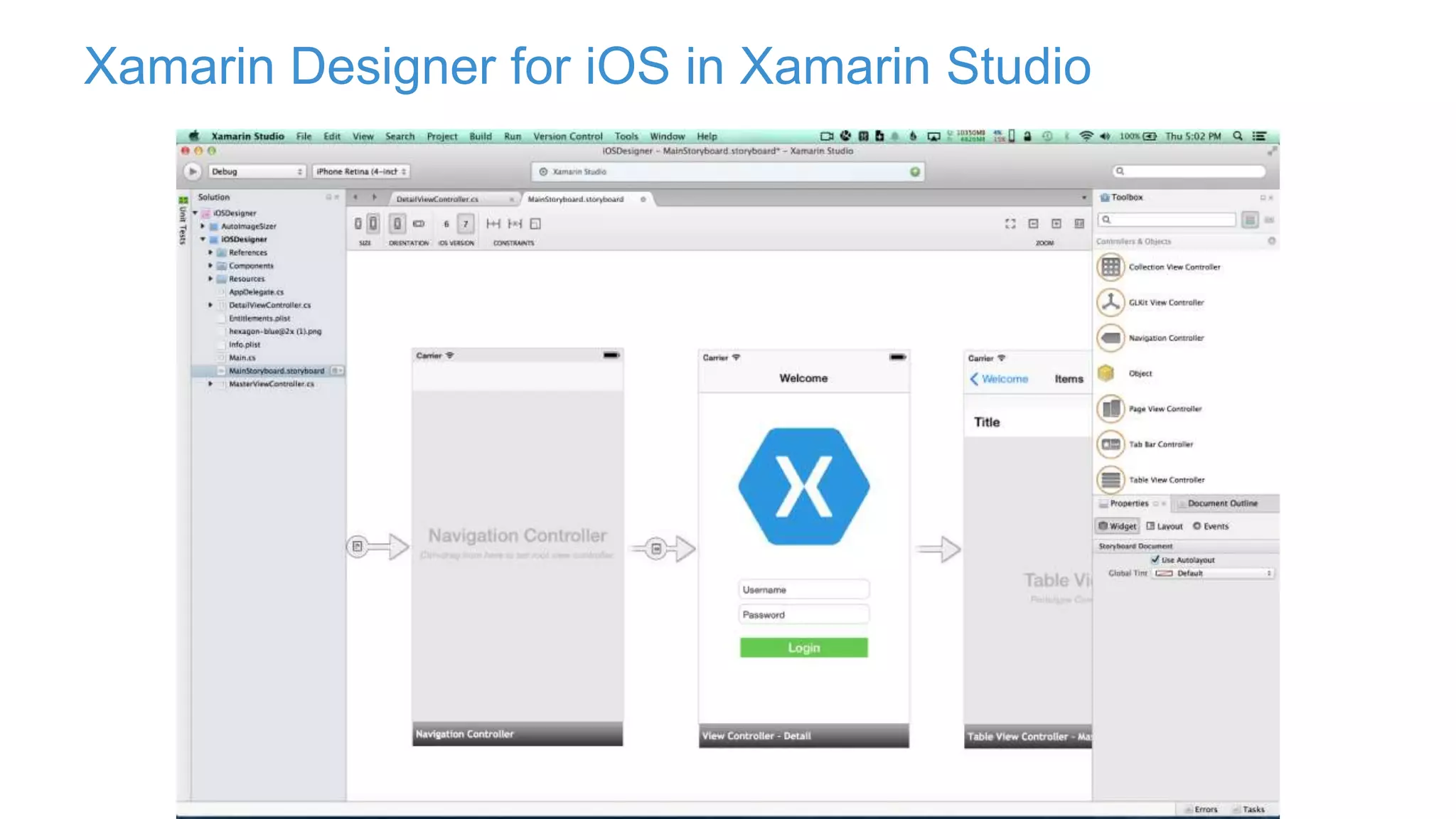Select the Page View Controller toolbox icon
This screenshot has height=819, width=1456.
(1110, 409)
